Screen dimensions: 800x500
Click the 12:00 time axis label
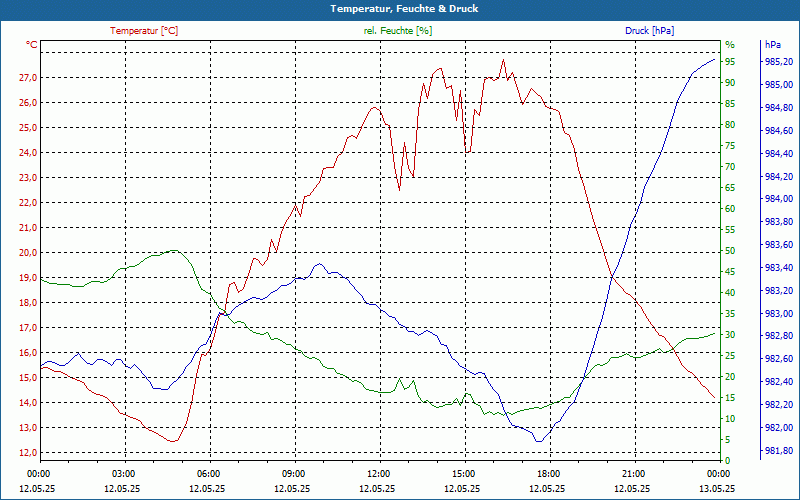378,473
